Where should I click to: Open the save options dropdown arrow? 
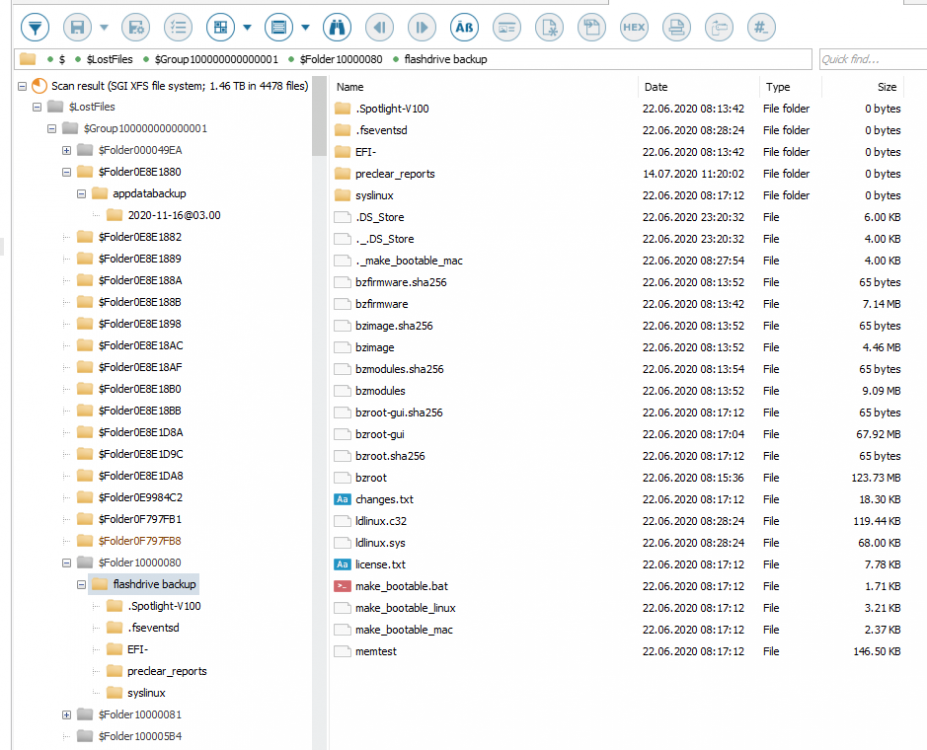click(104, 27)
